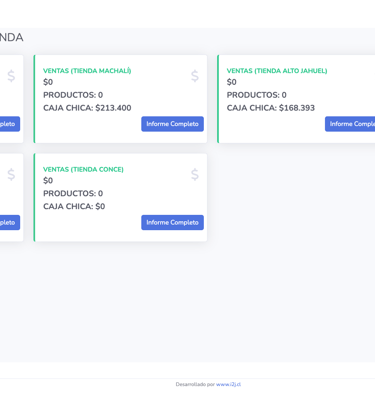Image resolution: width=375 pixels, height=399 pixels.
Task: Open Informe Completo for Tienda Conce
Action: [172, 222]
